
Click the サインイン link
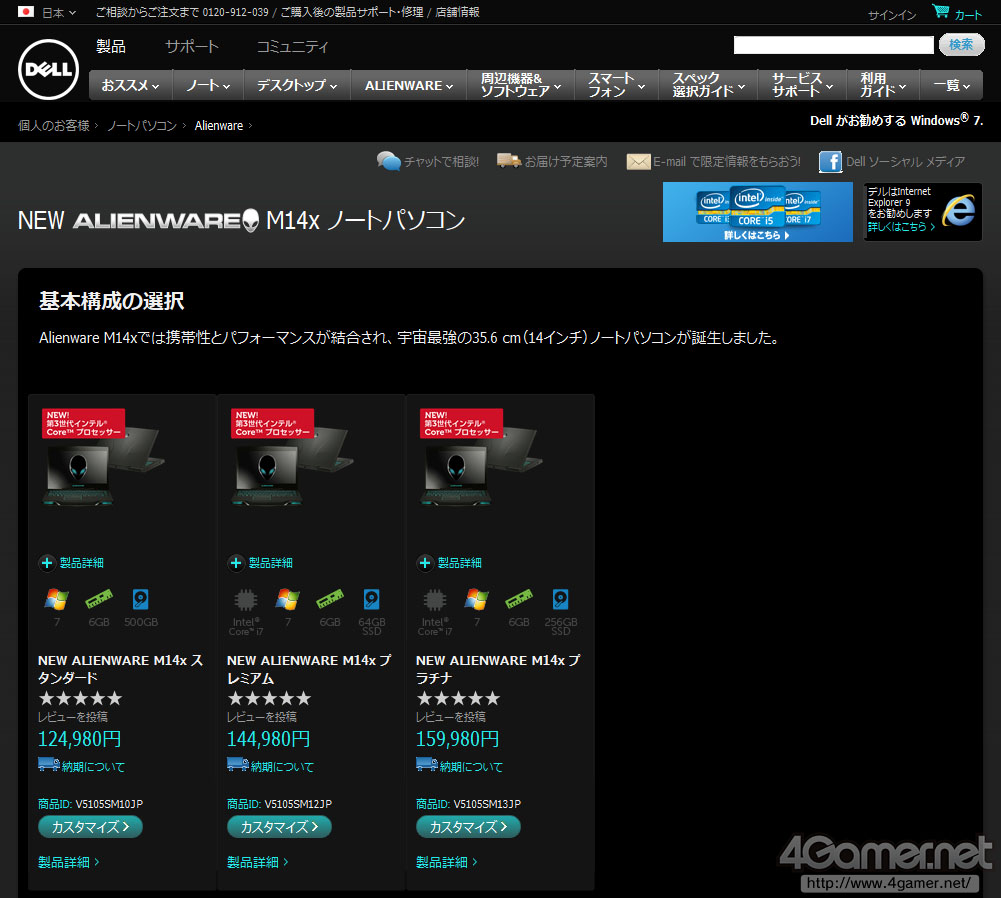coord(892,15)
